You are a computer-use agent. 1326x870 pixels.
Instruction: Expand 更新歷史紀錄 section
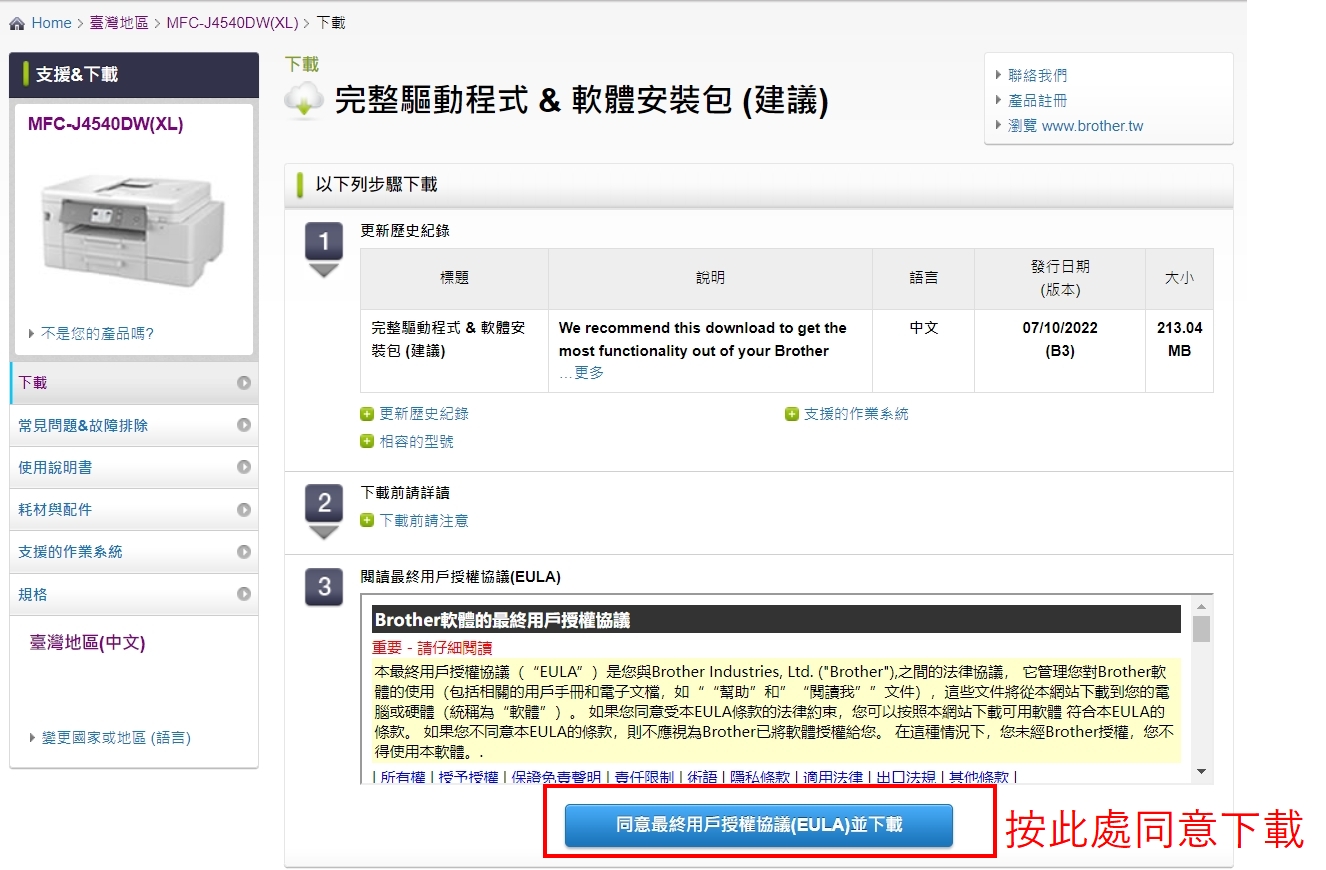[423, 413]
